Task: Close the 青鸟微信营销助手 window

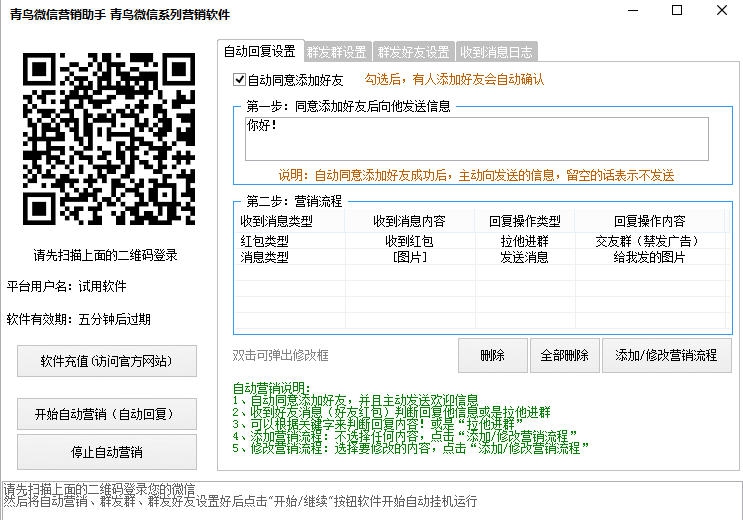Action: [722, 10]
